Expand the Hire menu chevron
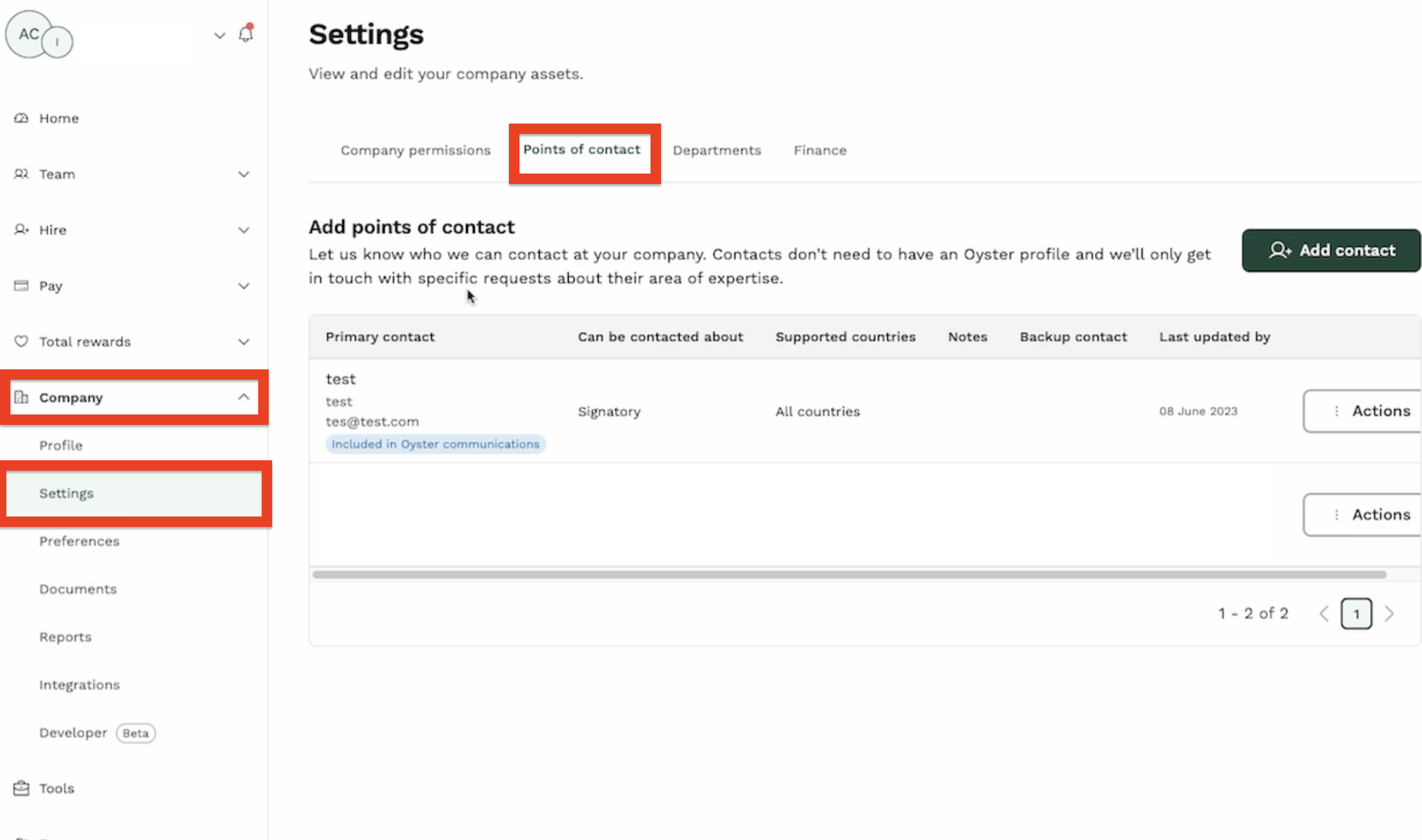1422x840 pixels. pyautogui.click(x=244, y=230)
